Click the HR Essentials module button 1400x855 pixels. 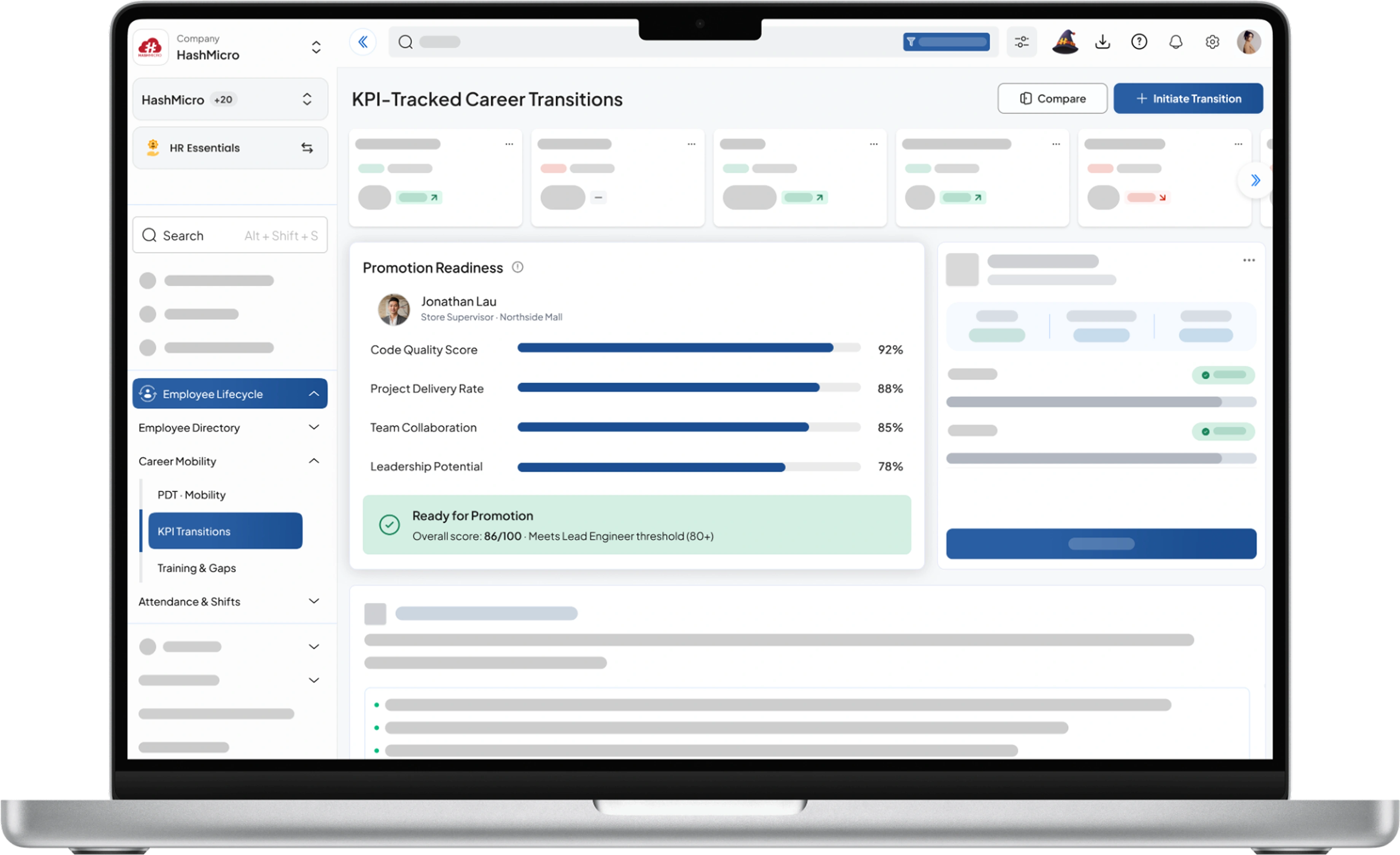pyautogui.click(x=230, y=148)
